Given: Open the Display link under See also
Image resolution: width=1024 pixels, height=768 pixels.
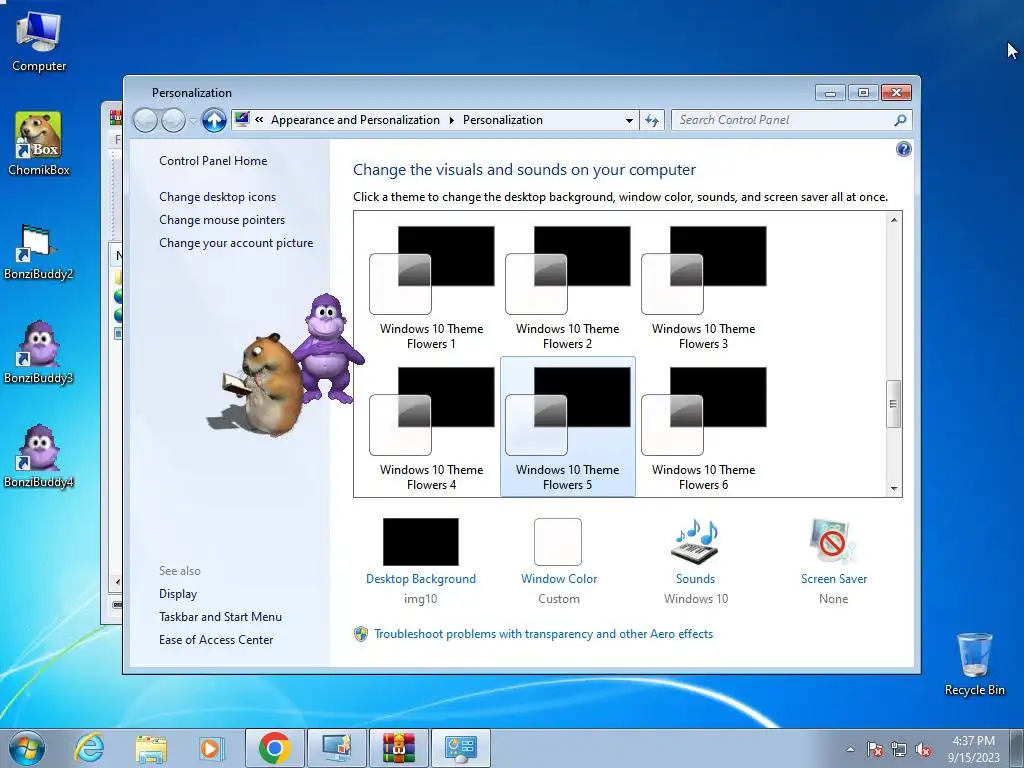Looking at the screenshot, I should click(x=178, y=594).
